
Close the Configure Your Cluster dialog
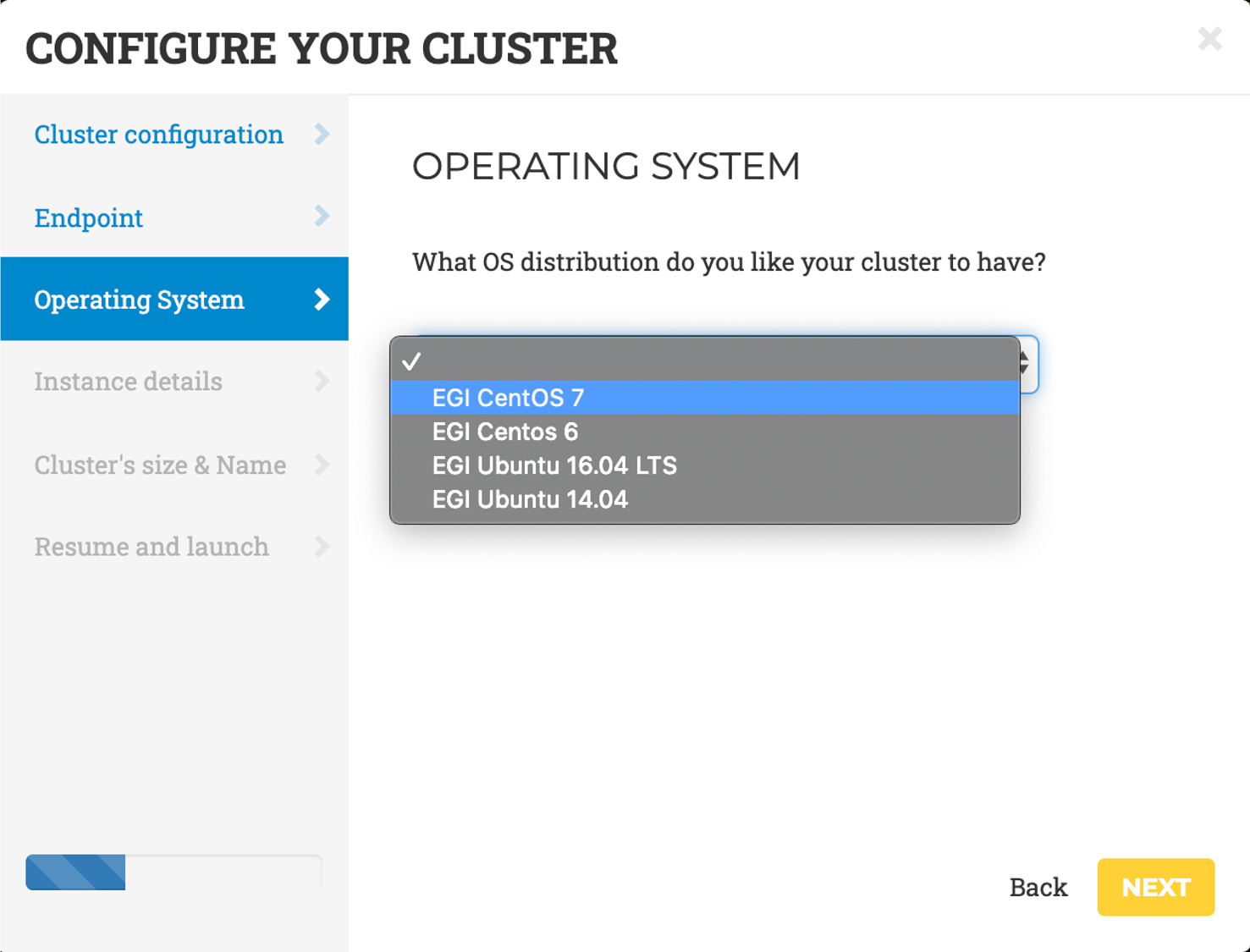coord(1209,37)
